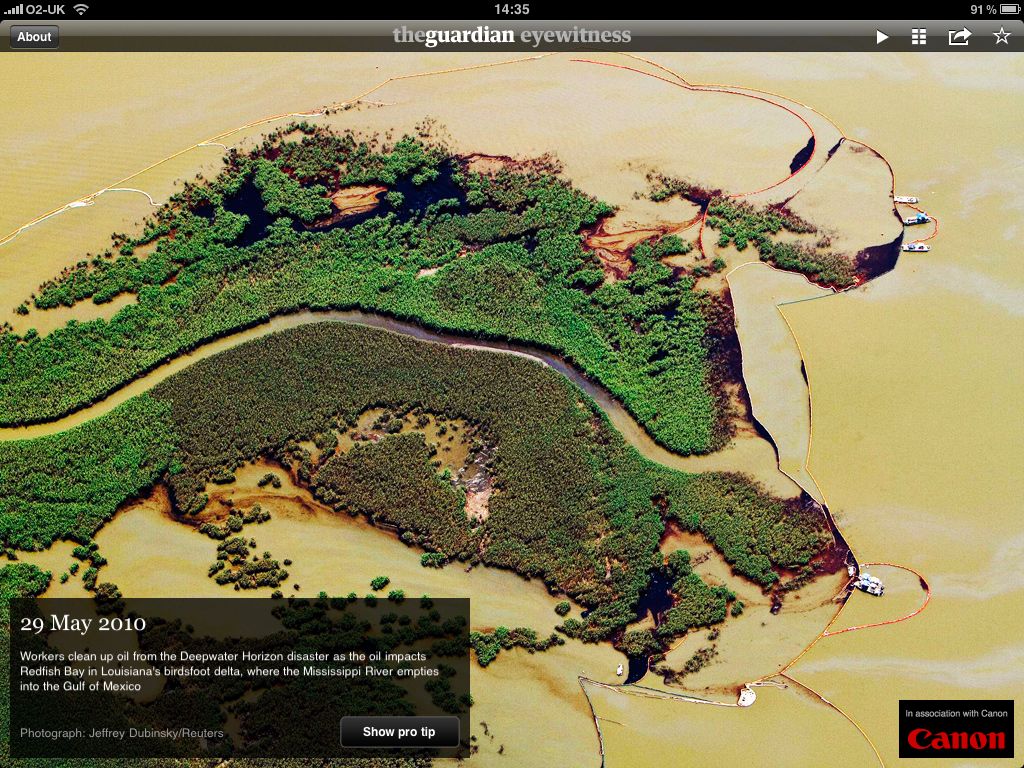1024x768 pixels.
Task: Click the Jeffrey Dubinsky/Reuters photo credit
Action: coord(122,733)
